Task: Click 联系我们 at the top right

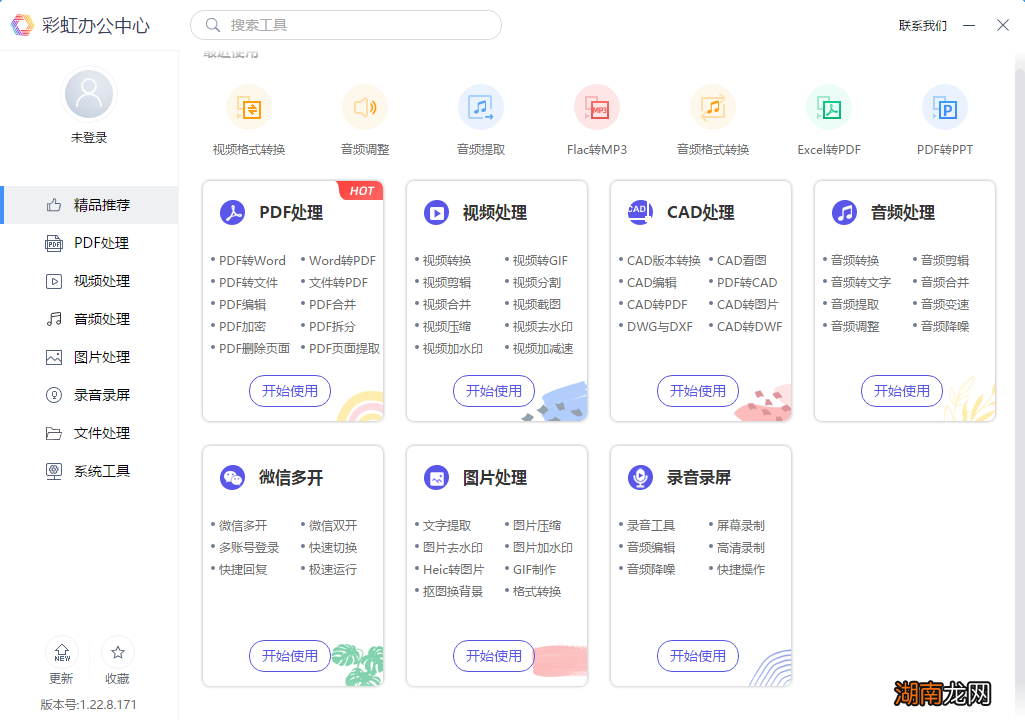Action: coord(922,24)
